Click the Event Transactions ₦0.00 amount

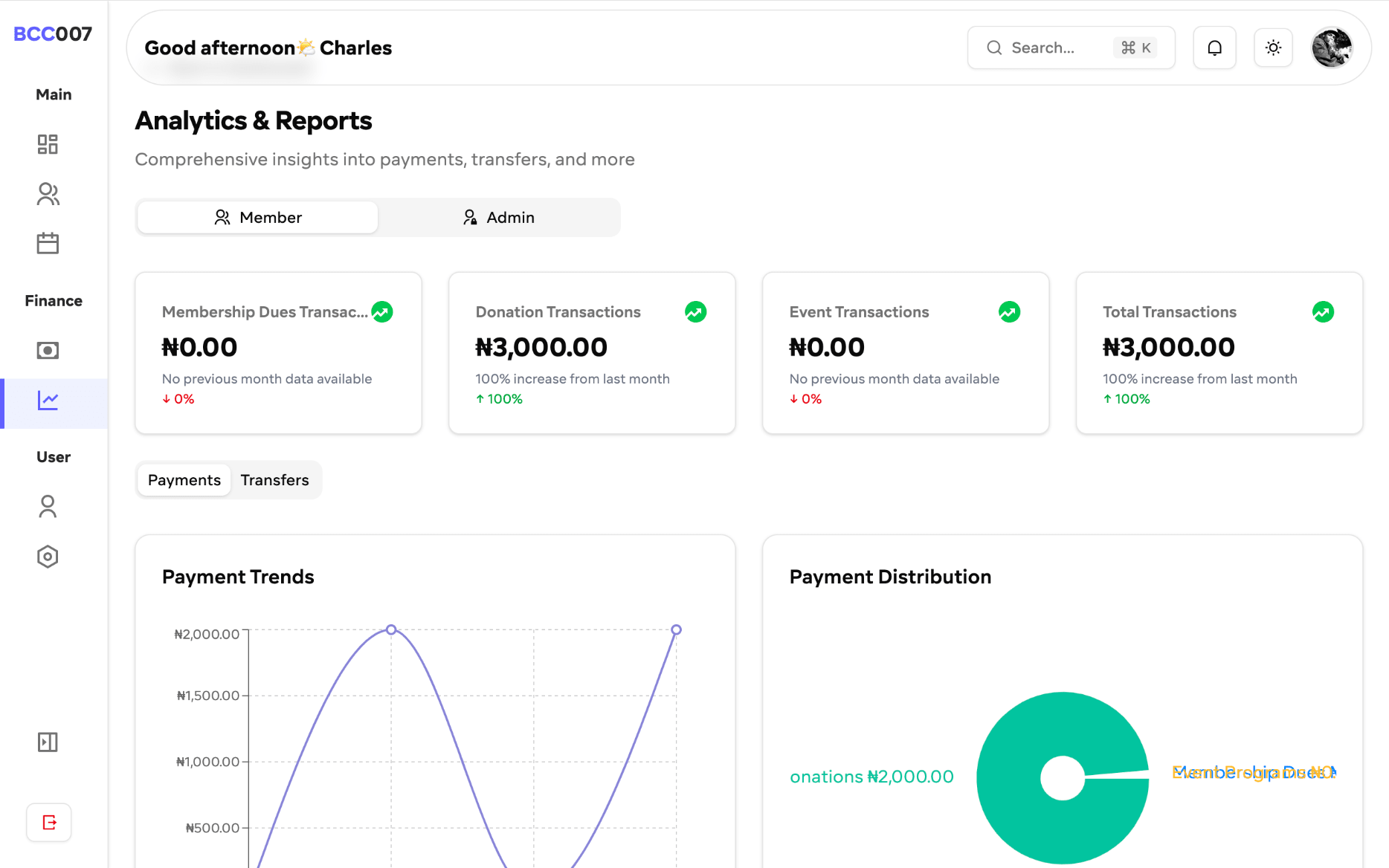(827, 347)
